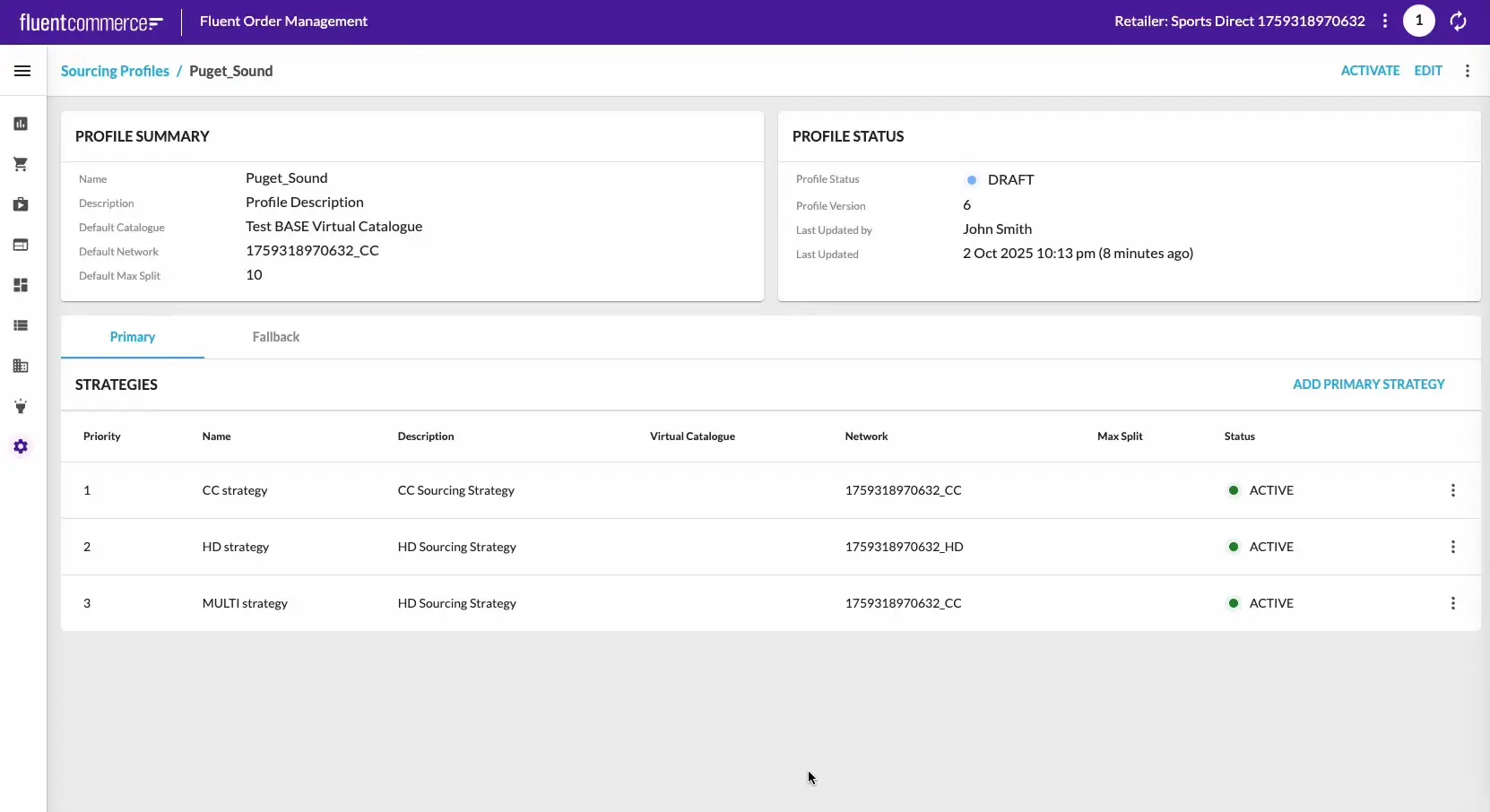Click the list view icon in sidebar
Viewport: 1490px width, 812px height.
coord(21,325)
